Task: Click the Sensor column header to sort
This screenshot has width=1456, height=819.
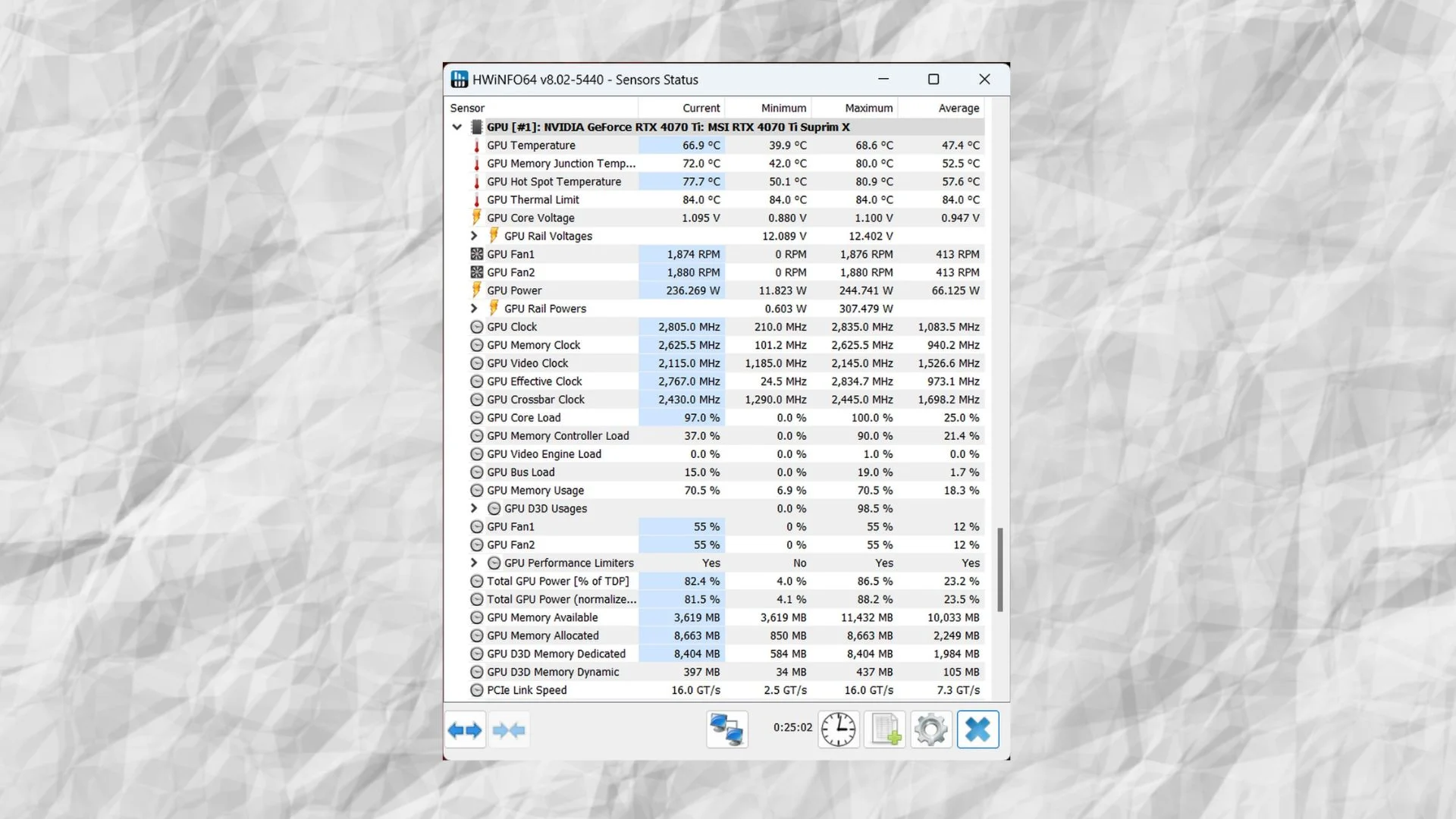Action: coord(467,107)
